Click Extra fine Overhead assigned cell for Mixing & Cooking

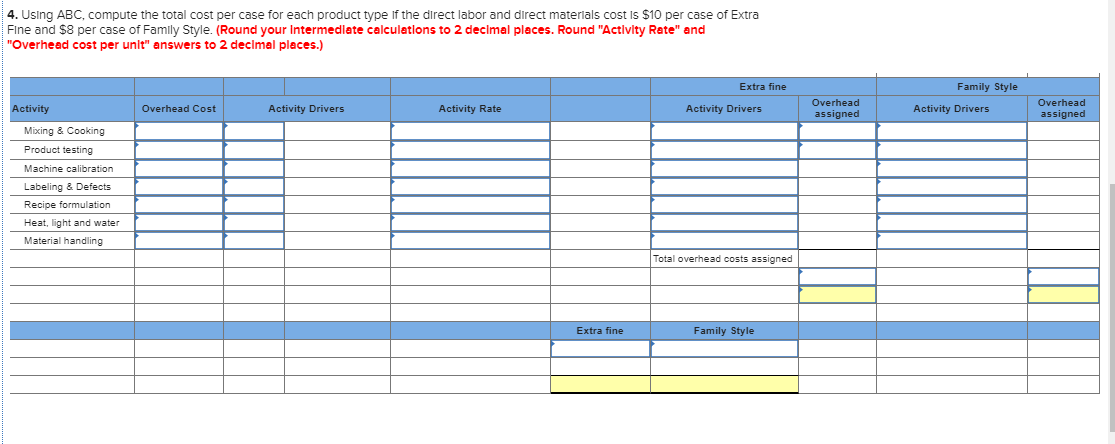pyautogui.click(x=837, y=131)
